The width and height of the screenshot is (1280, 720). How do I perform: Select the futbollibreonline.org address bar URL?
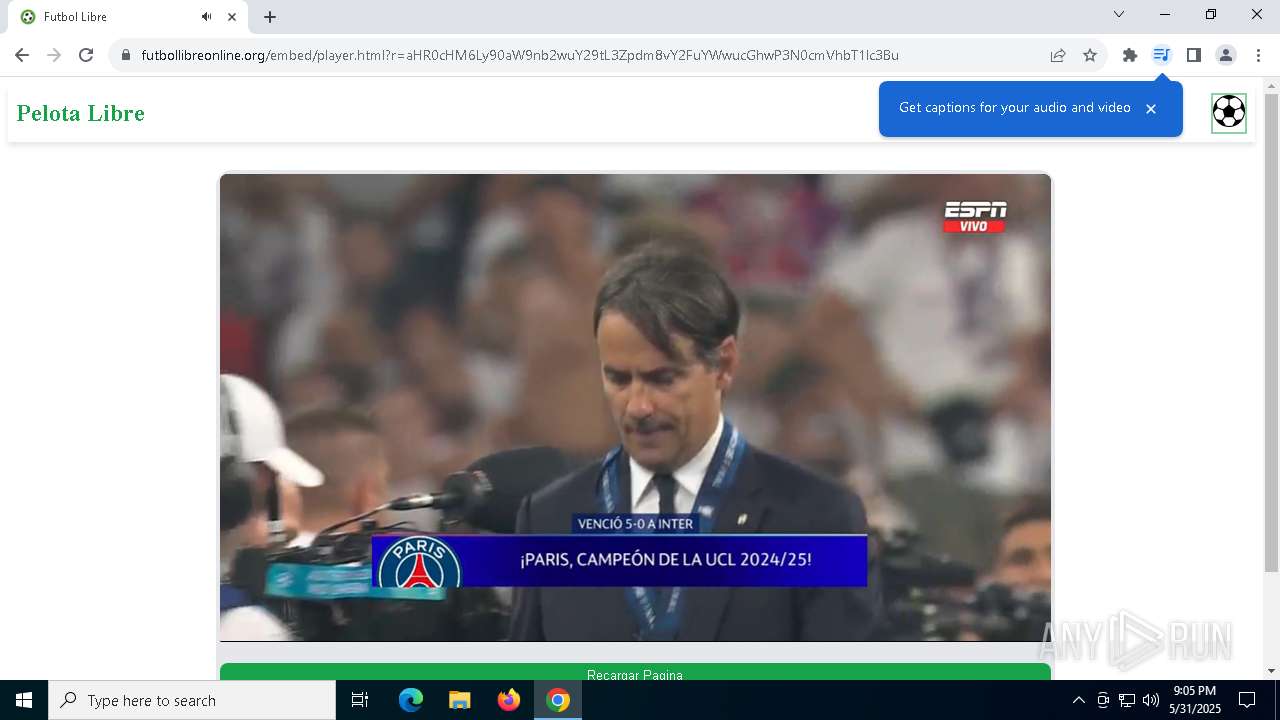[519, 55]
